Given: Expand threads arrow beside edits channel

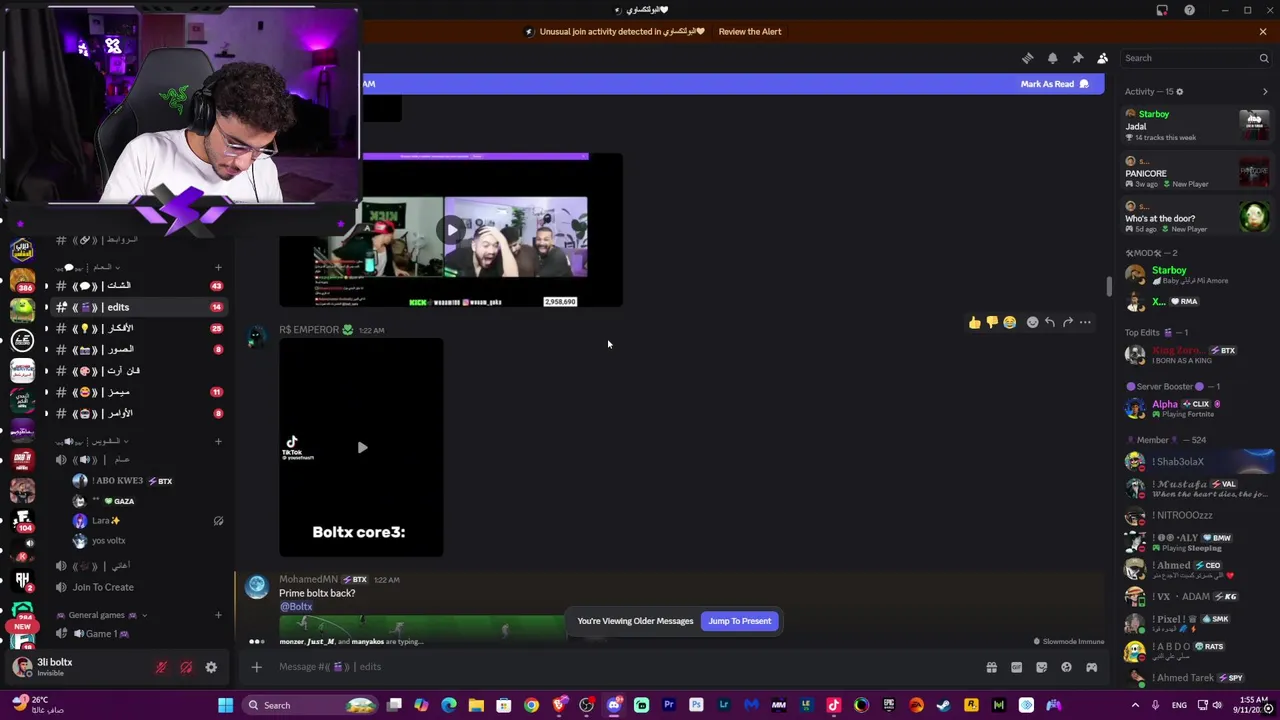Looking at the screenshot, I should pyautogui.click(x=46, y=307).
